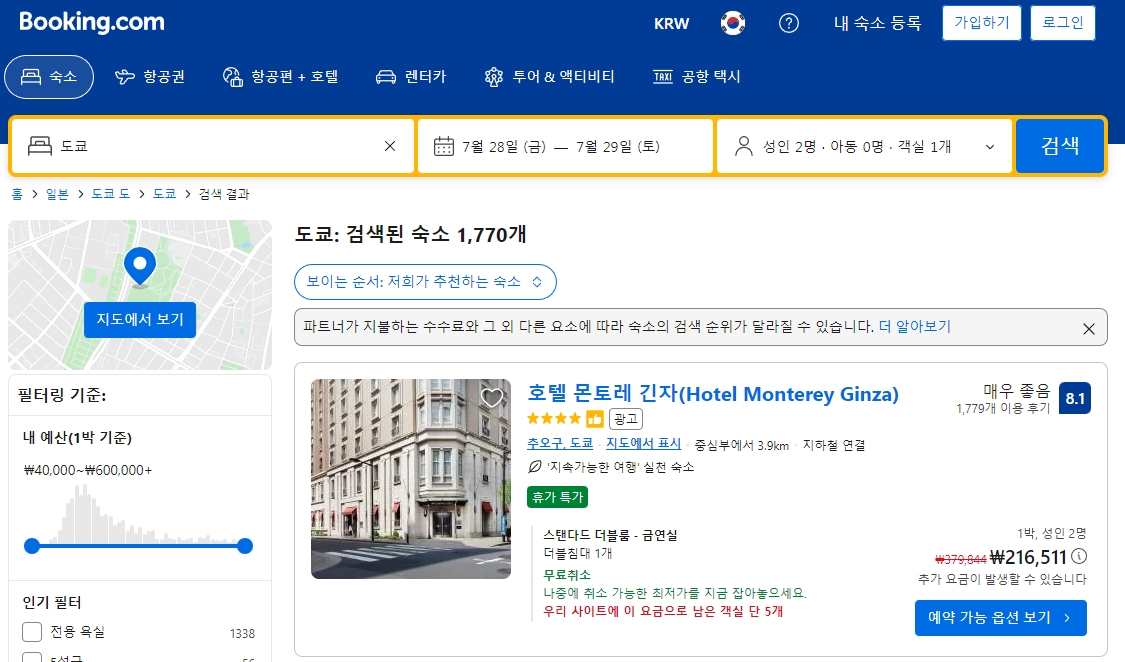Go to 도쿄 도 breadcrumb
1125x662 pixels.
[110, 194]
